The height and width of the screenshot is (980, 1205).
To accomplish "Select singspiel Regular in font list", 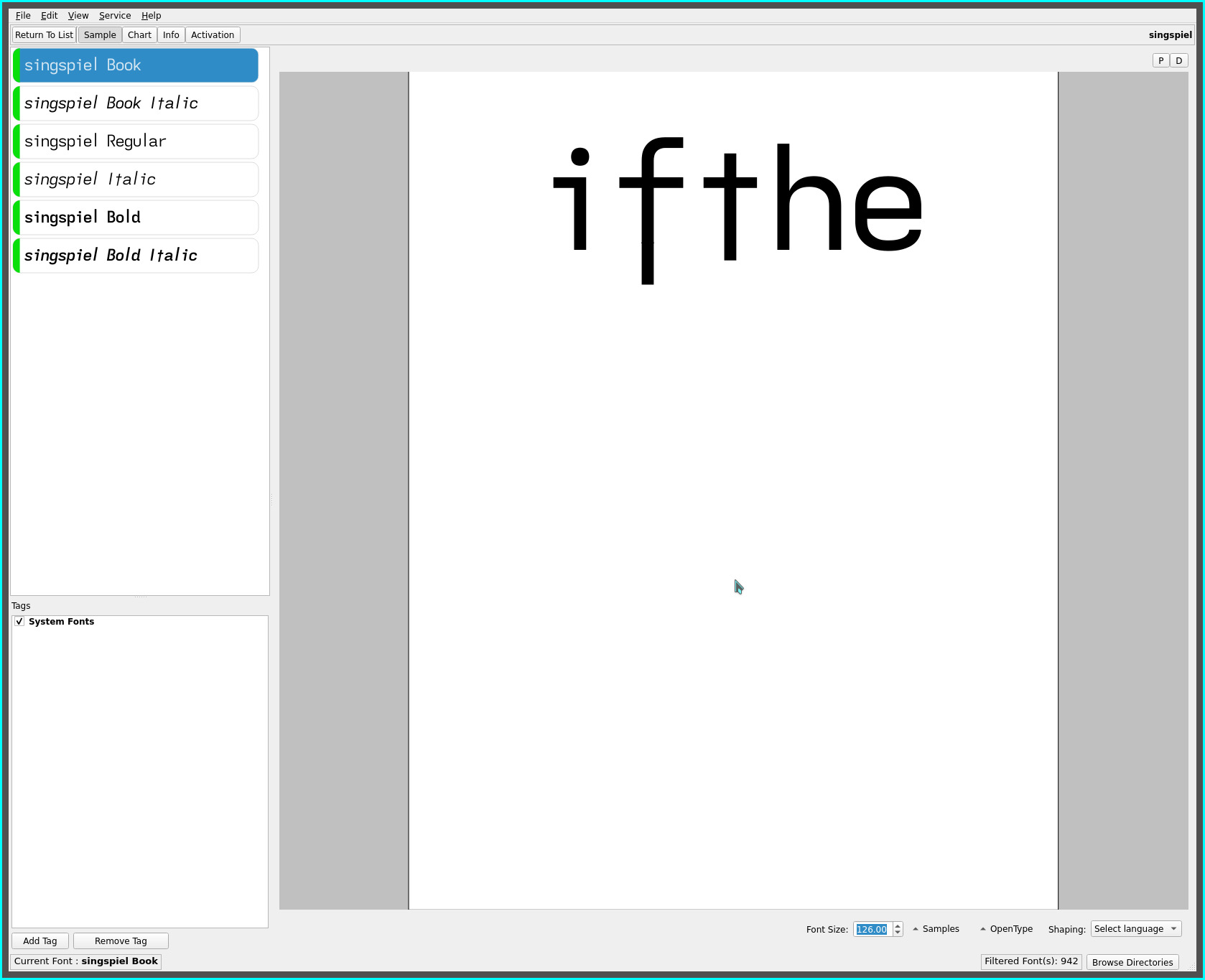I will coord(136,141).
